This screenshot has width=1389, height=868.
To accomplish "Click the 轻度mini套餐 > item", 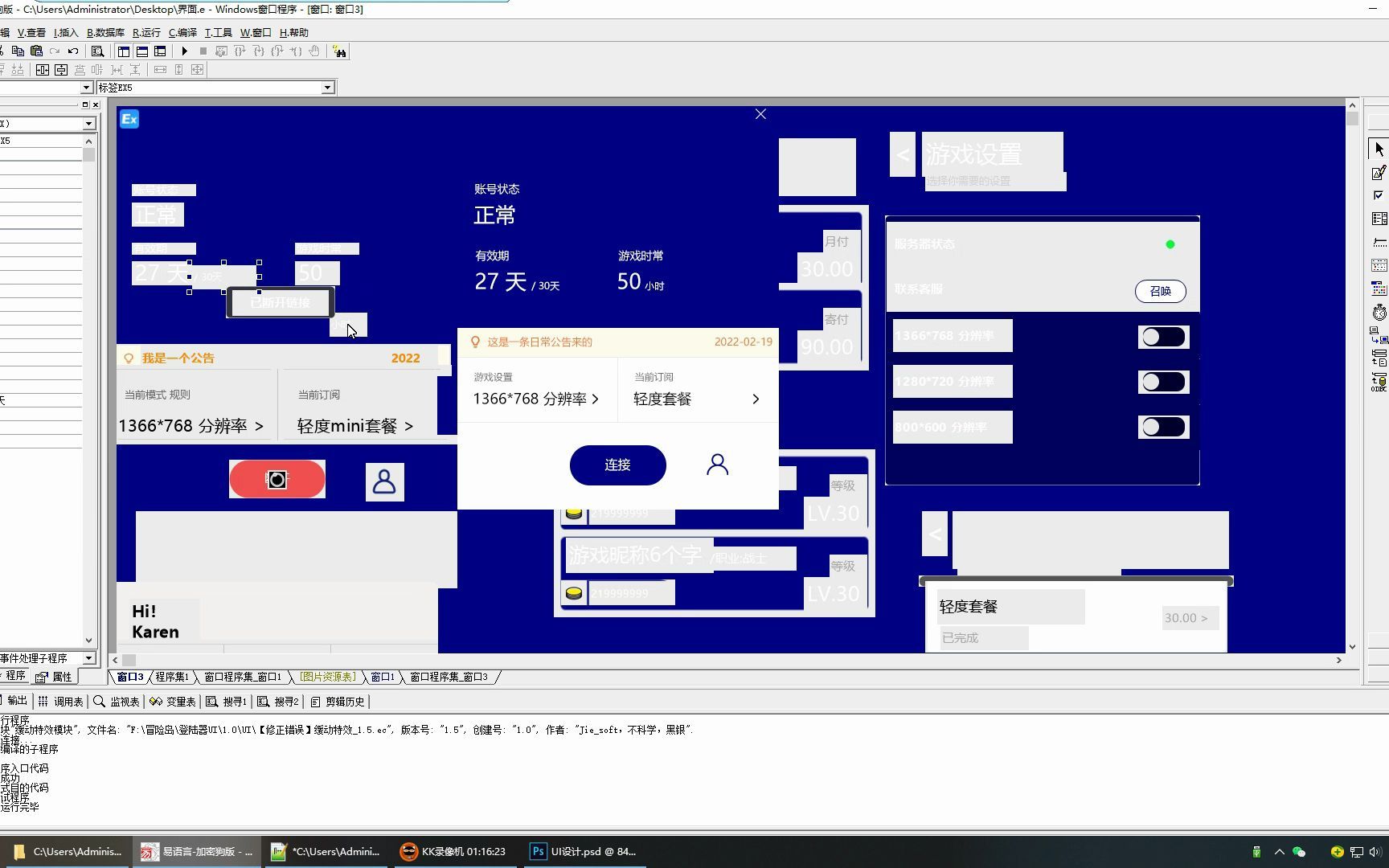I will tap(354, 426).
